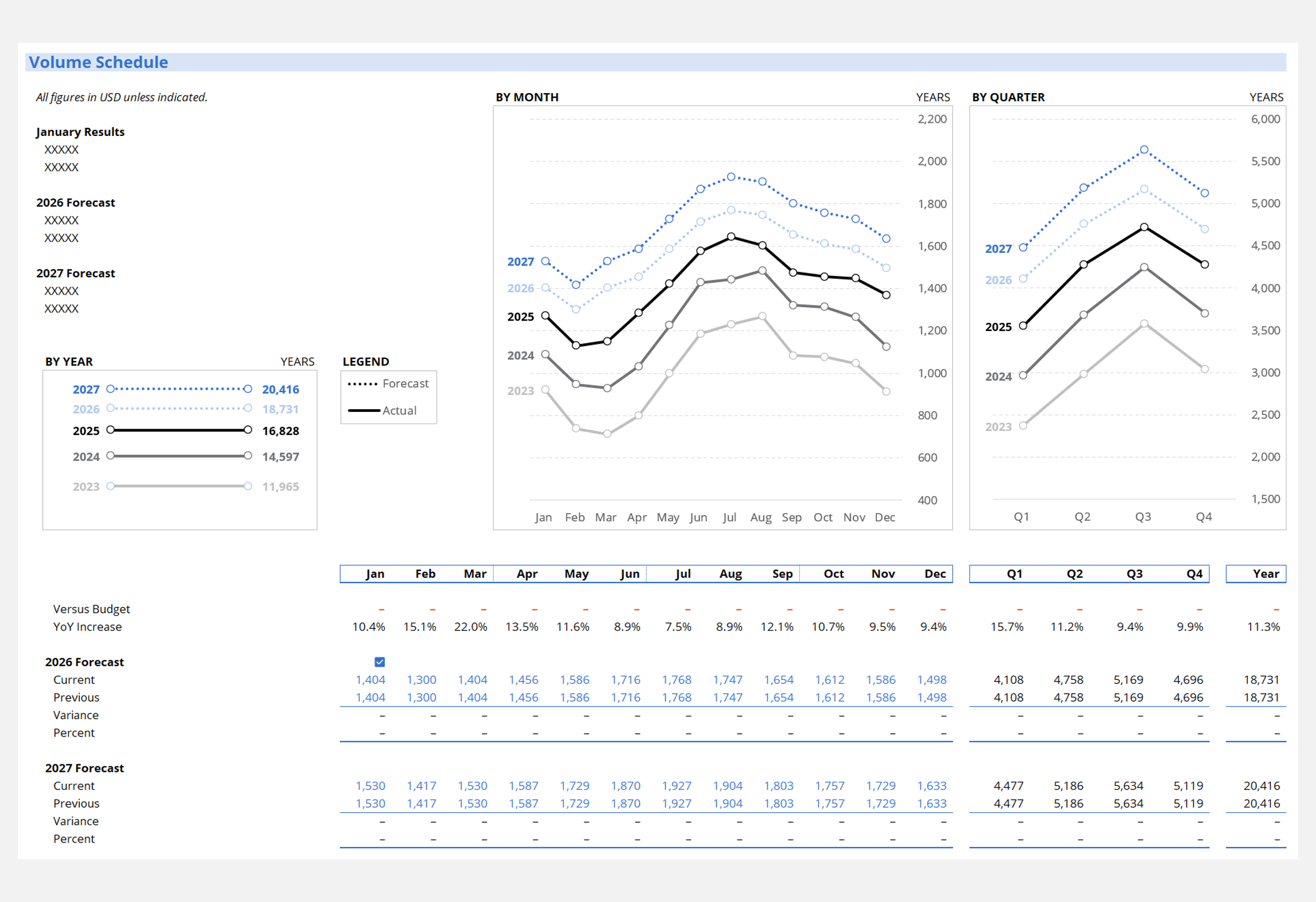
Task: Select the YoY Increase row label
Action: click(x=87, y=627)
